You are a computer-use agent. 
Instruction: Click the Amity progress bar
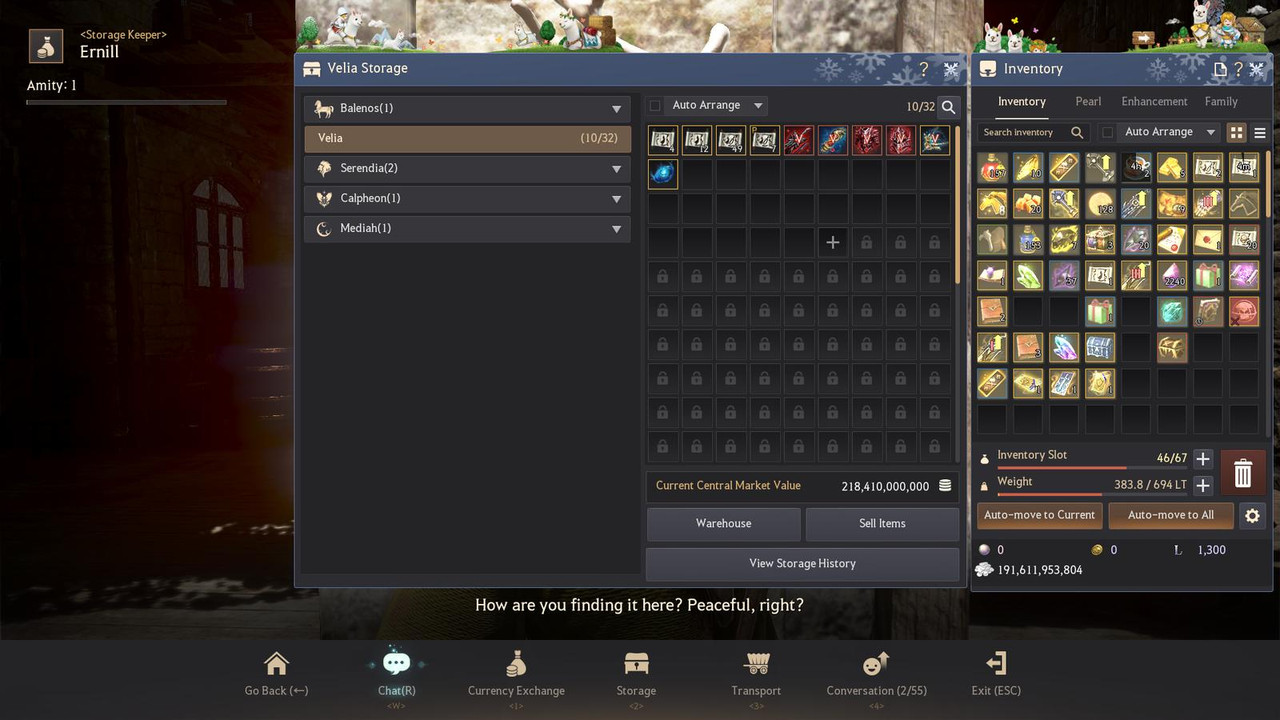coord(126,102)
